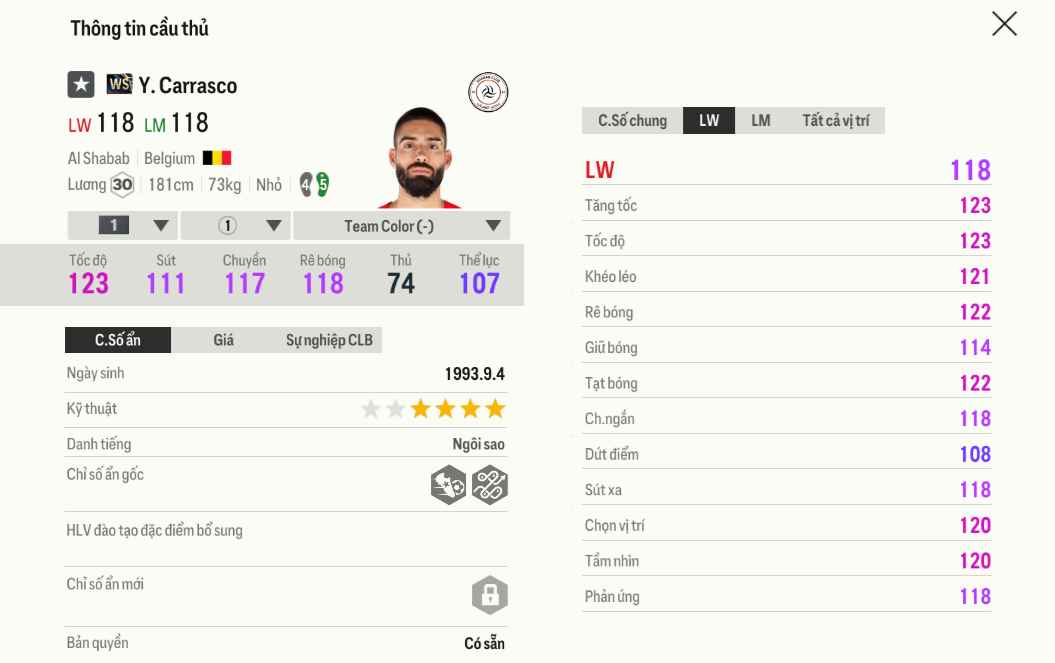Open the Sự nghiệp CLB tab
Image resolution: width=1055 pixels, height=663 pixels.
[329, 340]
